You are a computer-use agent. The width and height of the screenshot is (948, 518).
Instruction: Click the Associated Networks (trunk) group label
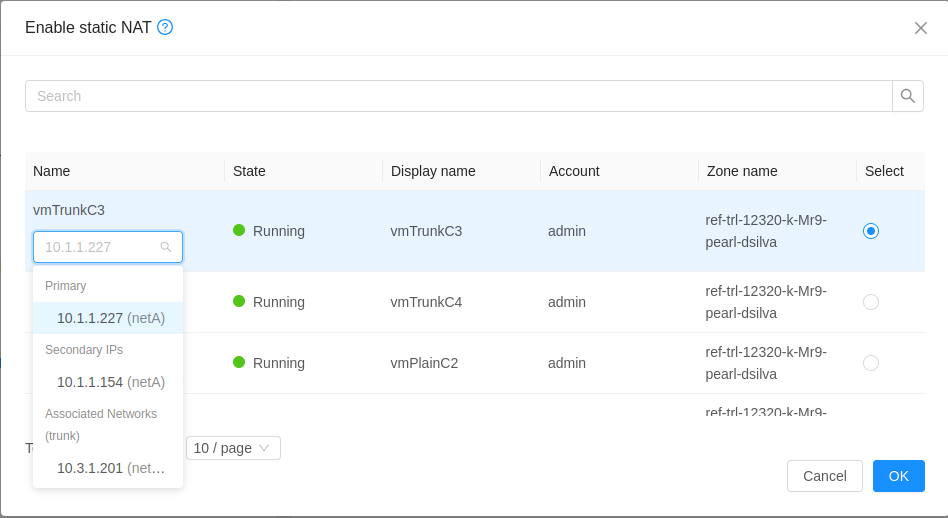(x=100, y=424)
